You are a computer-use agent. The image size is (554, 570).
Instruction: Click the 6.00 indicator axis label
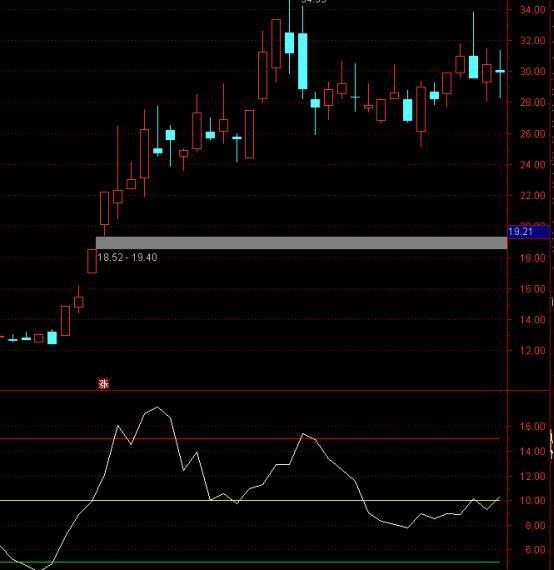tap(535, 550)
